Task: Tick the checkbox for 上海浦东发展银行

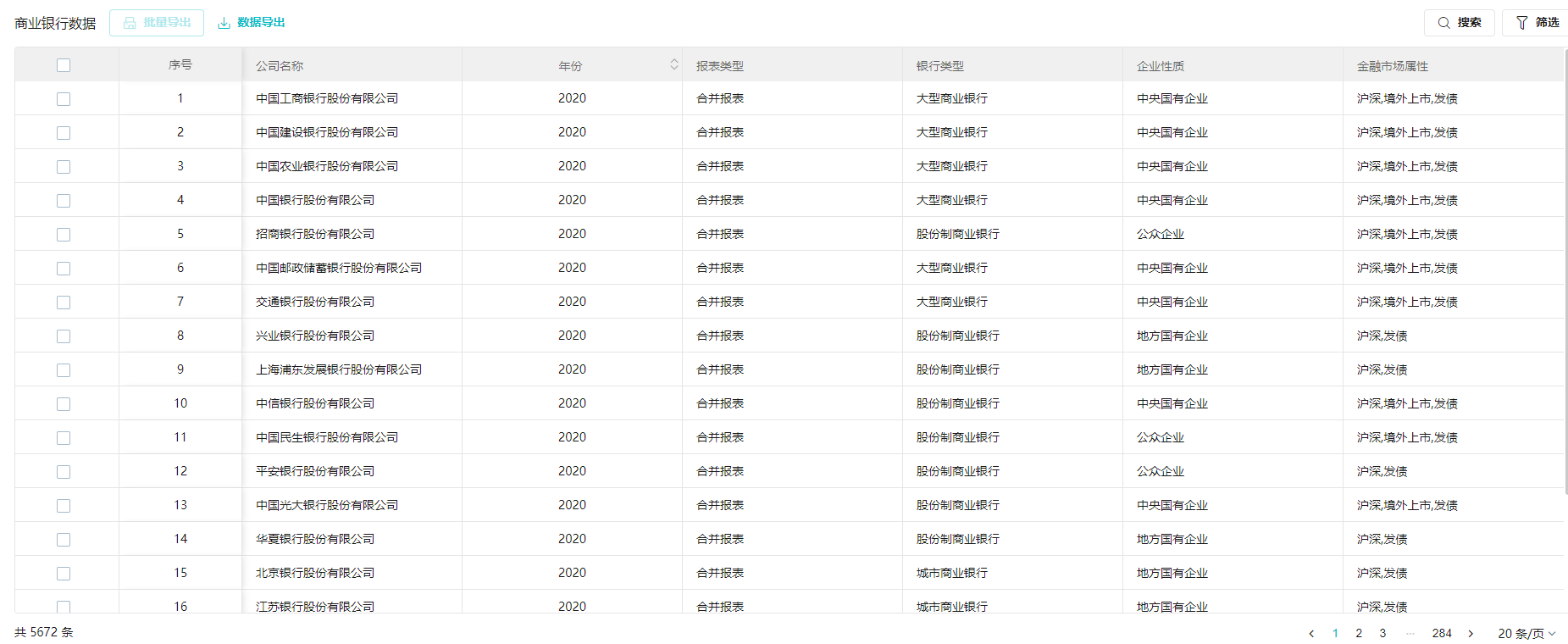Action: [64, 370]
